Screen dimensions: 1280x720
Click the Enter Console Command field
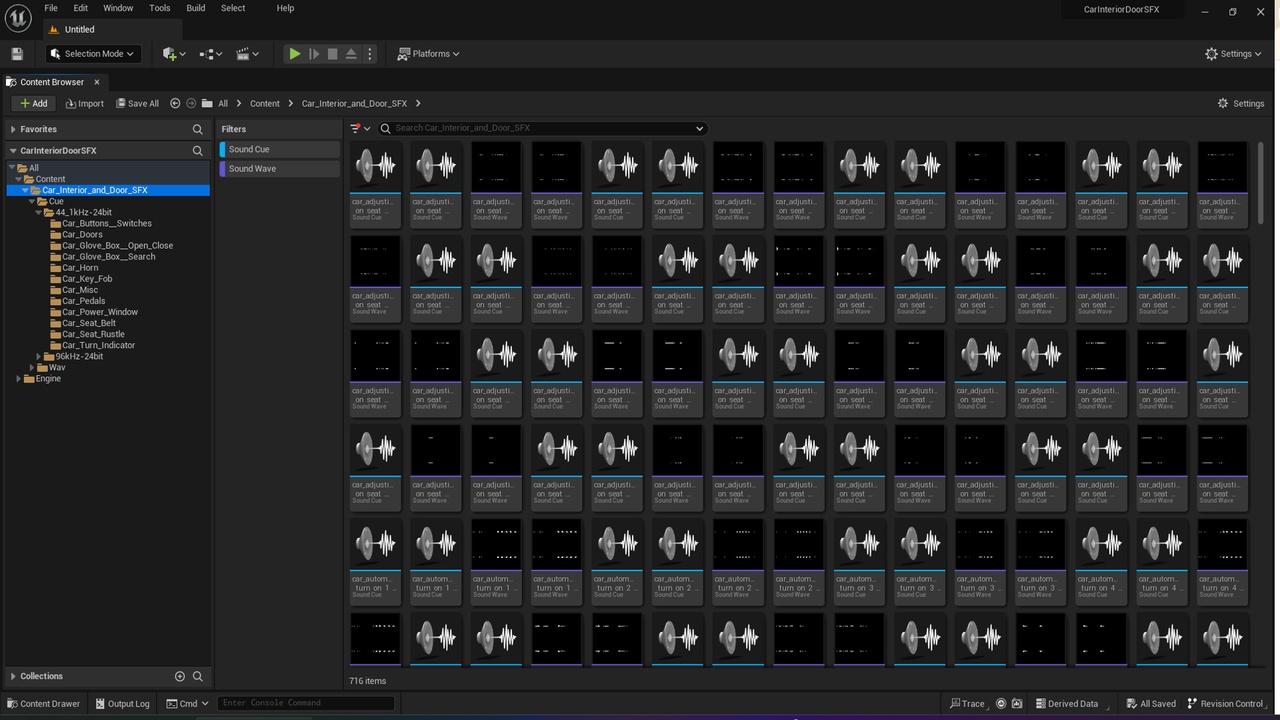306,703
